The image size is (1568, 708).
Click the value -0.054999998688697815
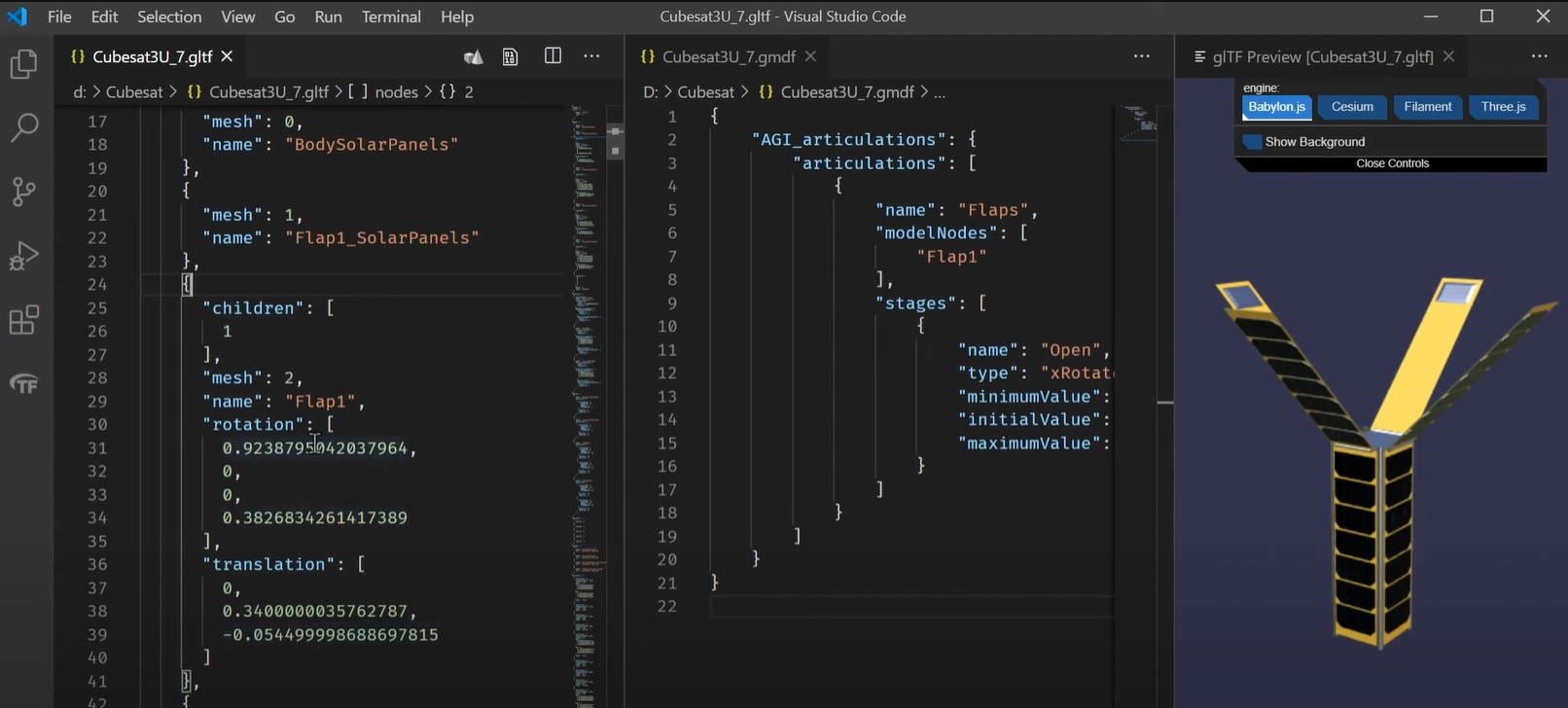(x=330, y=634)
